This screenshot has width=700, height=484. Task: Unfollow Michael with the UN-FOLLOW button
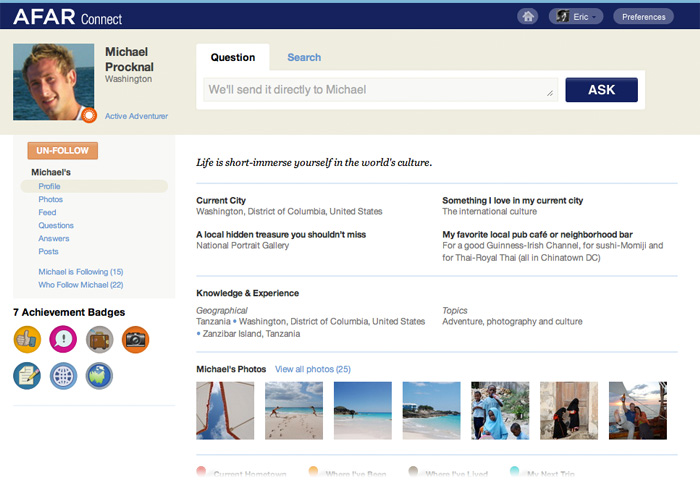(62, 151)
